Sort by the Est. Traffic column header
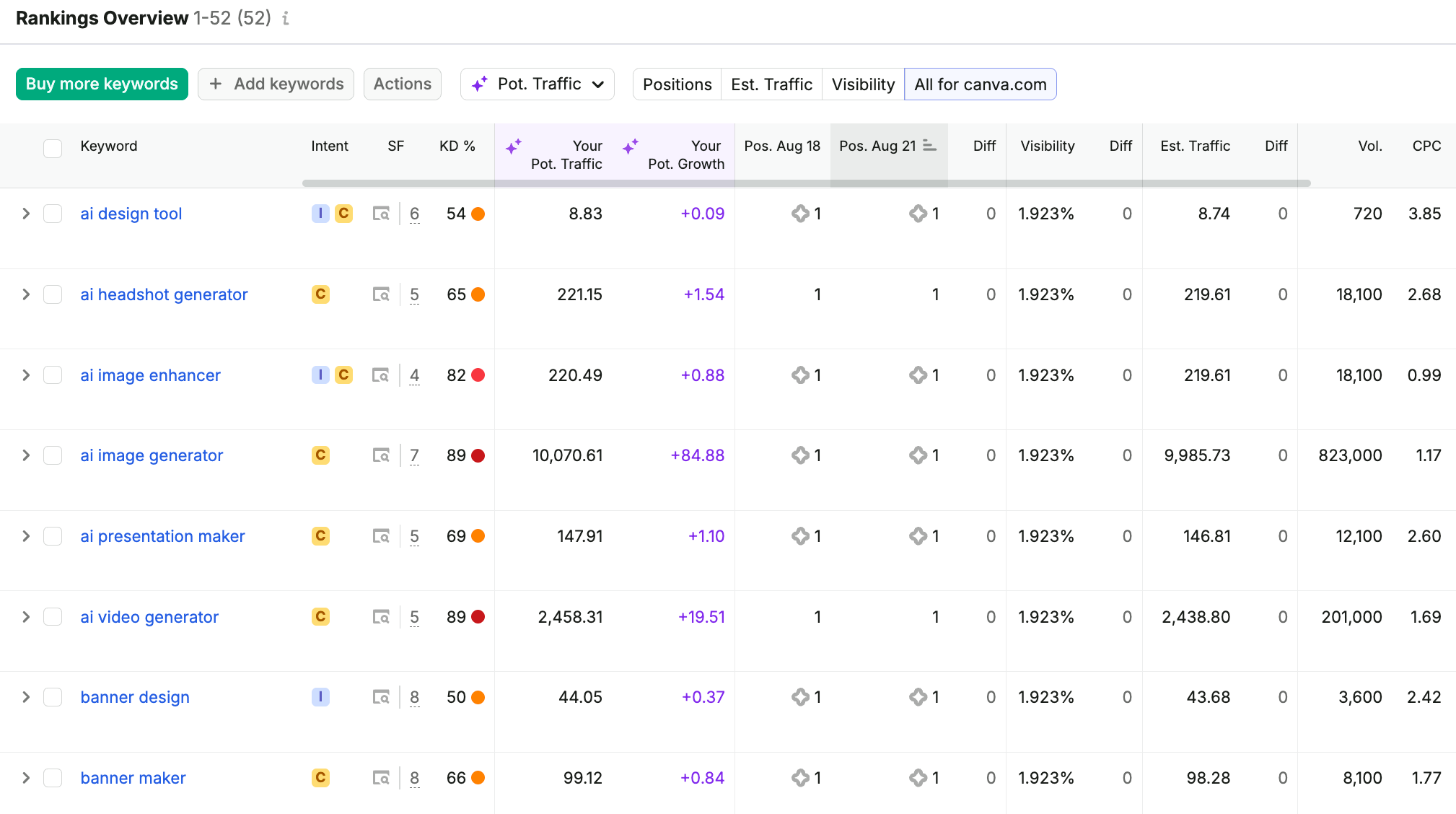This screenshot has width=1456, height=814. point(1195,146)
